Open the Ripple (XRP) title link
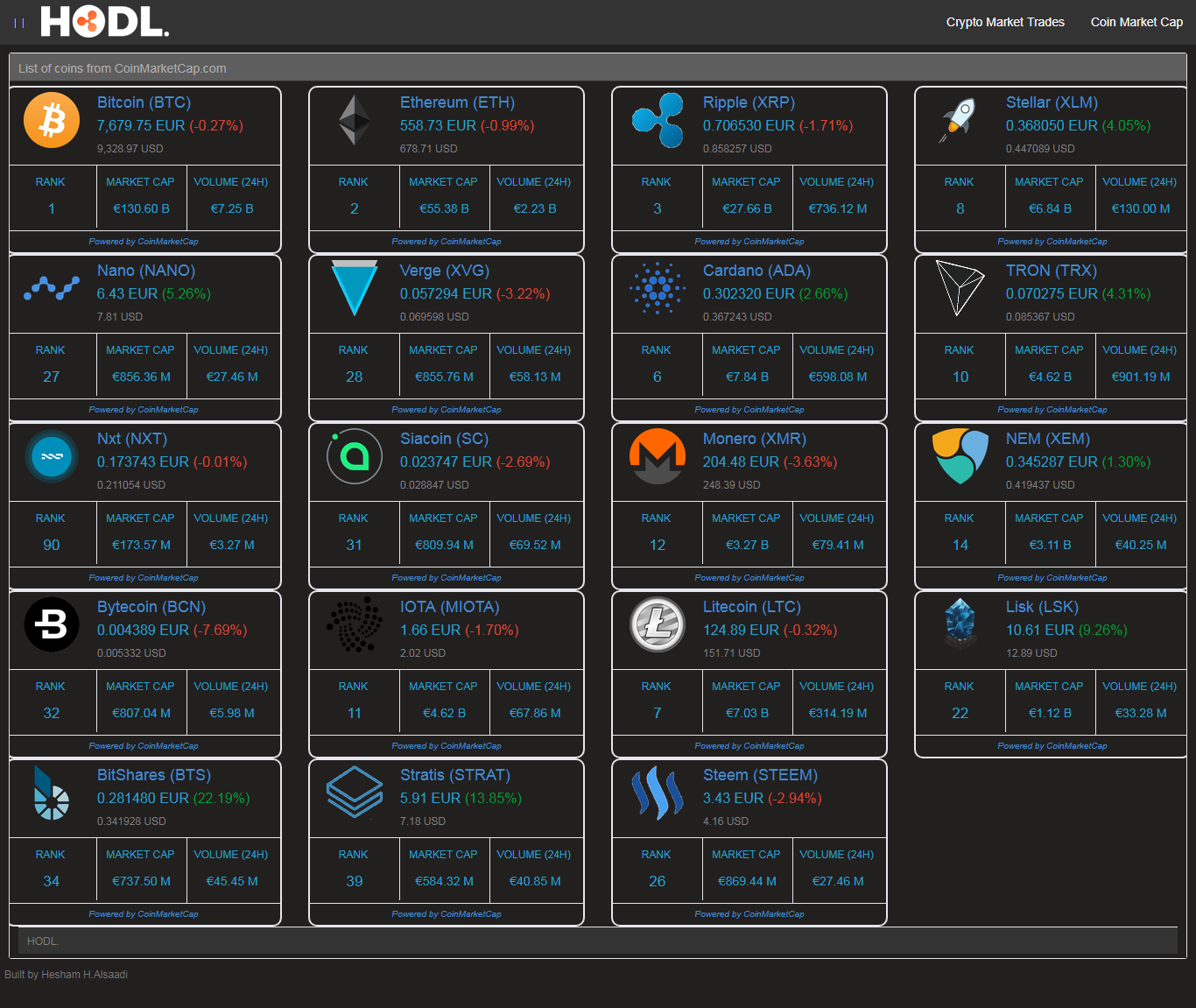Screen dimensions: 1196x1008 point(749,102)
